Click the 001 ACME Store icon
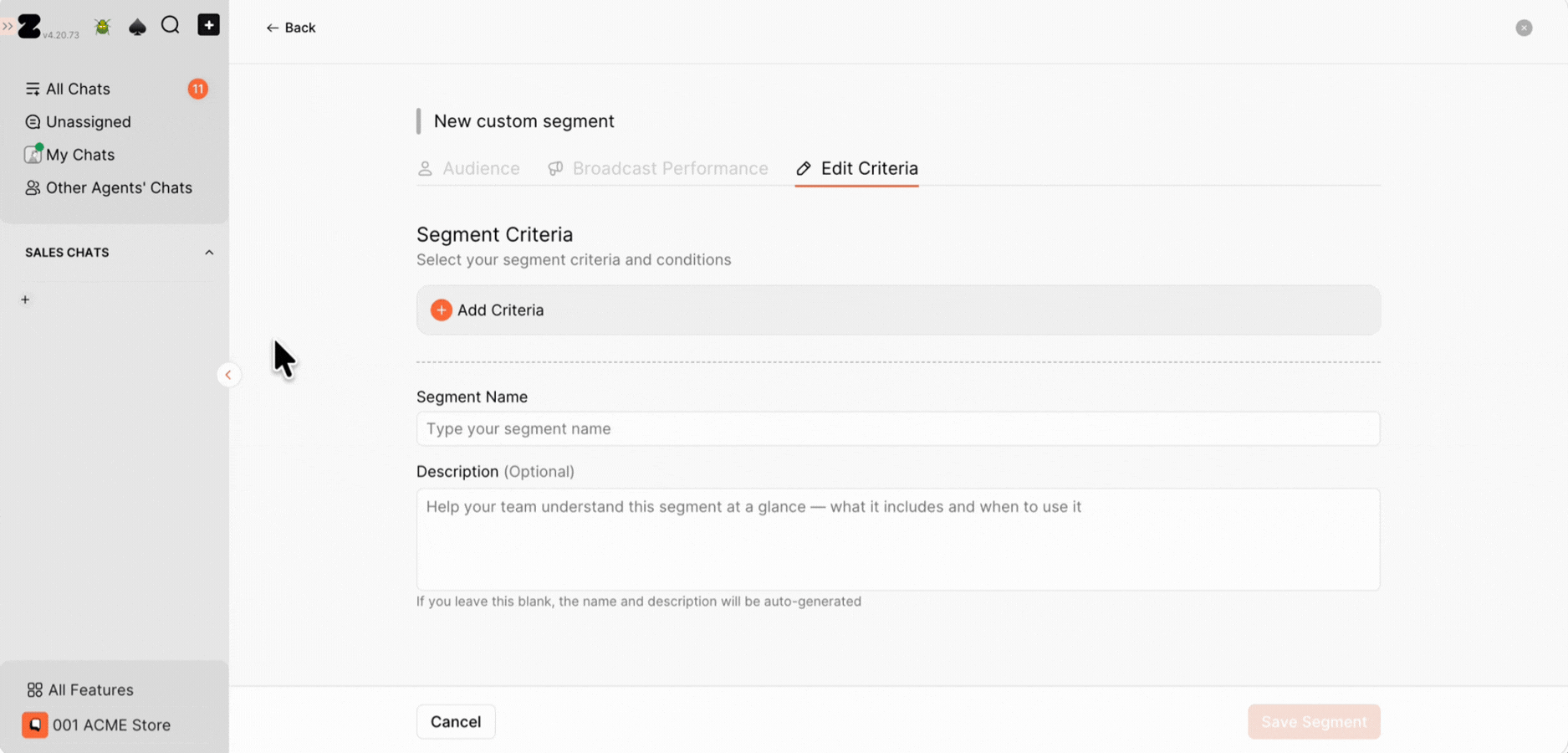This screenshot has height=753, width=1568. coord(35,725)
